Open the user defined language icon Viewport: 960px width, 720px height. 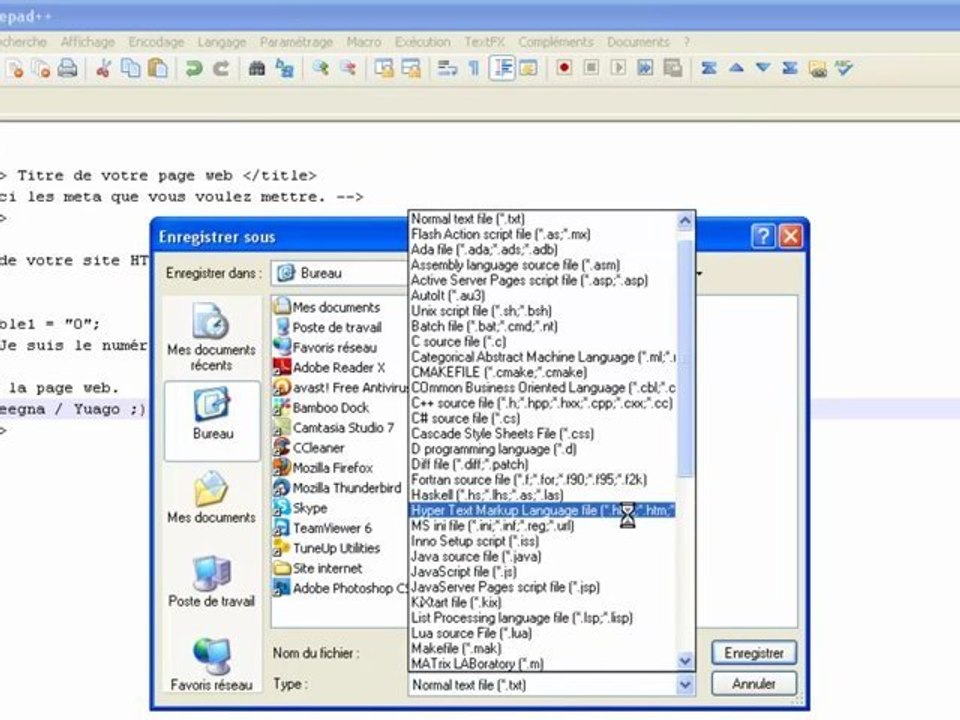pyautogui.click(x=528, y=68)
